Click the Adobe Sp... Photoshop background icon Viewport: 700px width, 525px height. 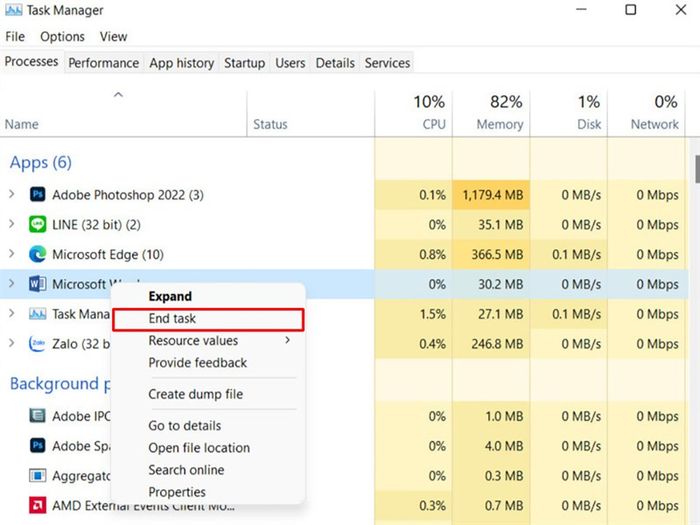(38, 446)
